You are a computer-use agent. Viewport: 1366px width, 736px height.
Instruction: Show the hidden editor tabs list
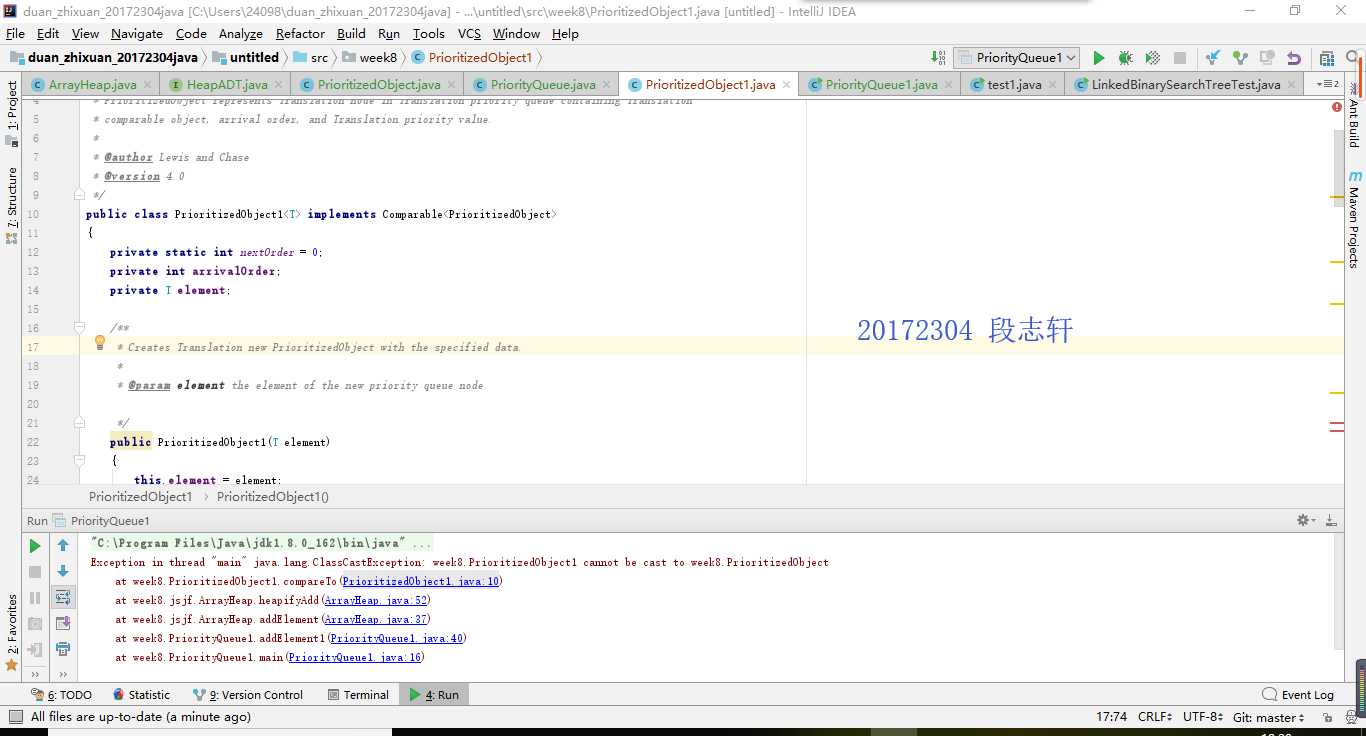point(1327,84)
